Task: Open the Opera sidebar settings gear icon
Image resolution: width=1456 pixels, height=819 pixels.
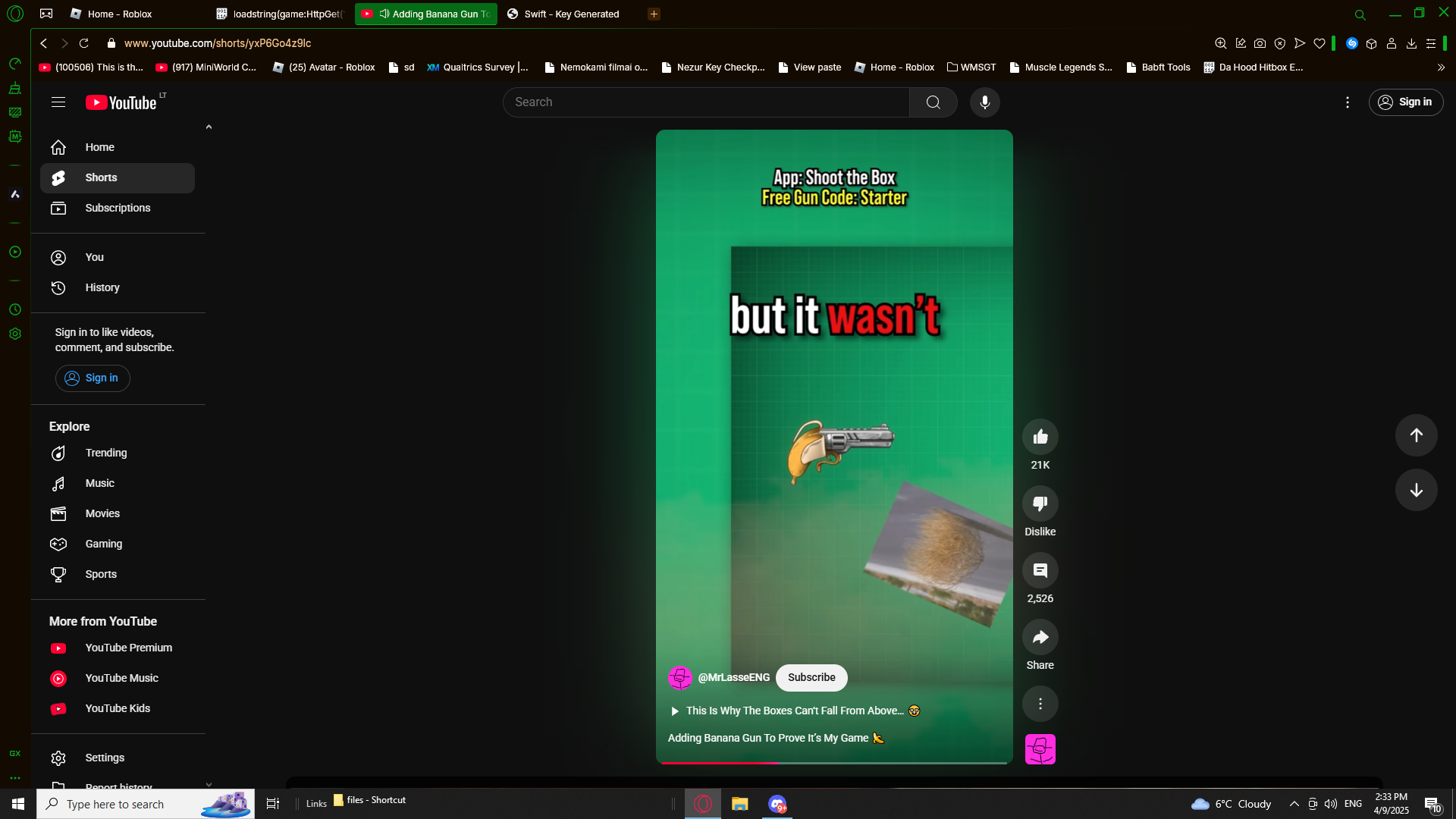Action: [15, 334]
